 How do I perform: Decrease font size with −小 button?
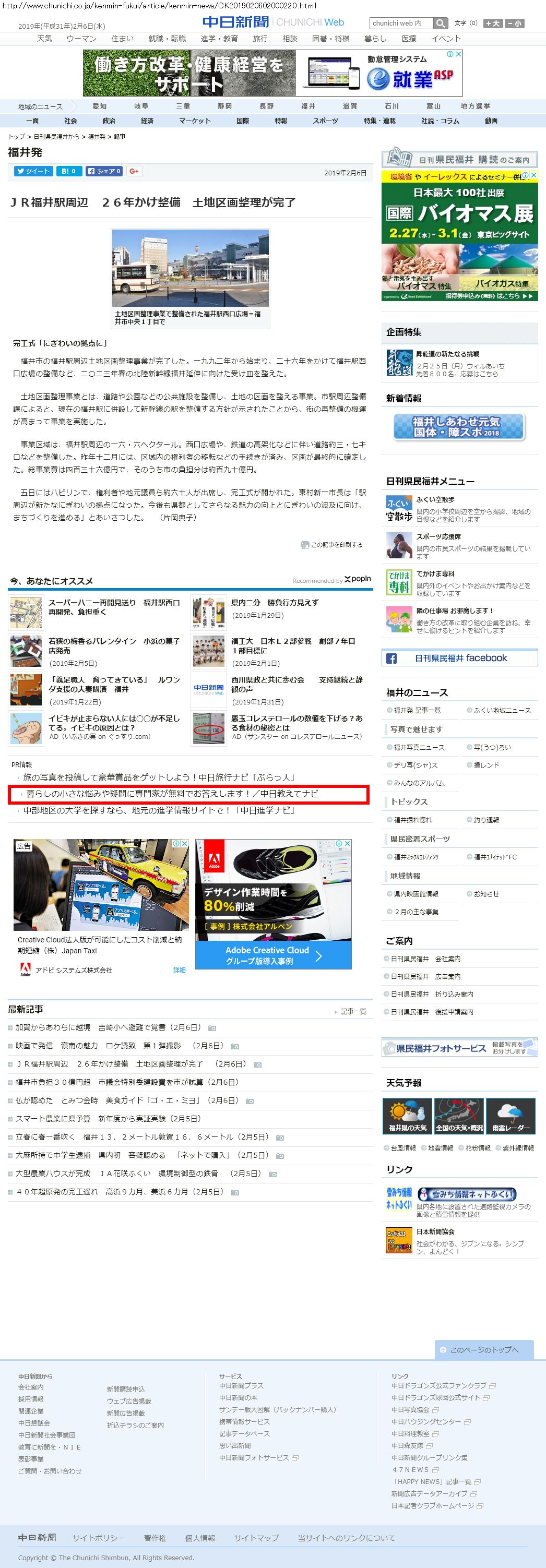(x=514, y=23)
